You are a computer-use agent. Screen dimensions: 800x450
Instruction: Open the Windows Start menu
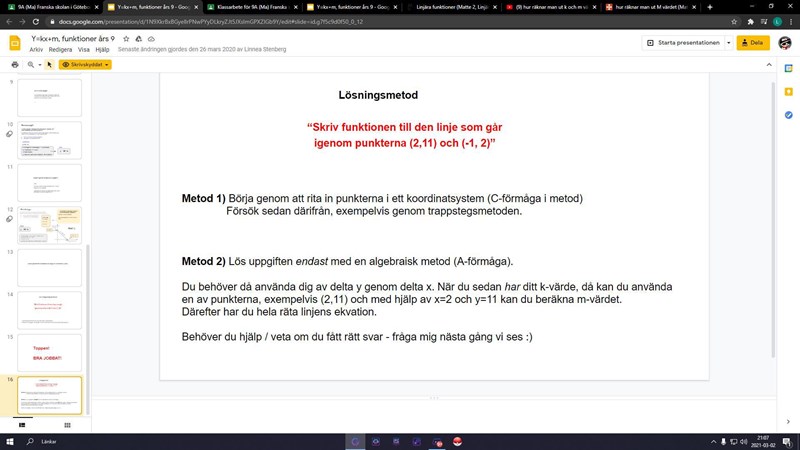(x=11, y=440)
